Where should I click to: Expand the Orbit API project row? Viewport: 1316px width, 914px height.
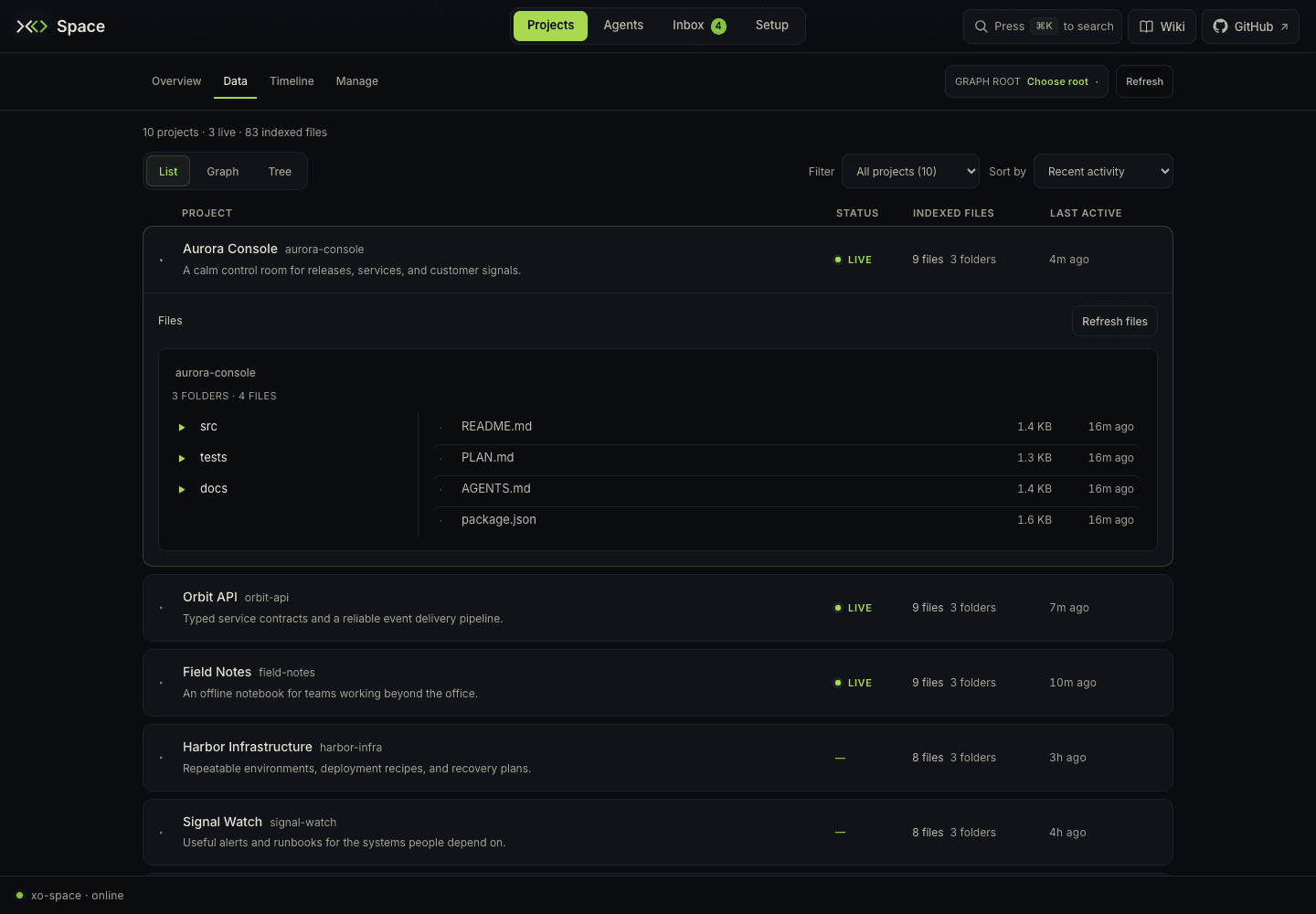[x=657, y=608]
